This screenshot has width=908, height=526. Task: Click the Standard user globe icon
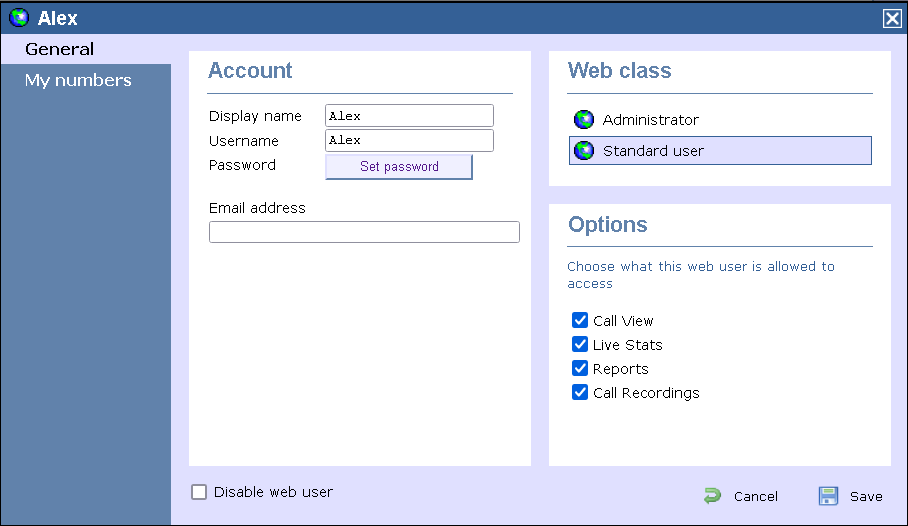point(584,151)
